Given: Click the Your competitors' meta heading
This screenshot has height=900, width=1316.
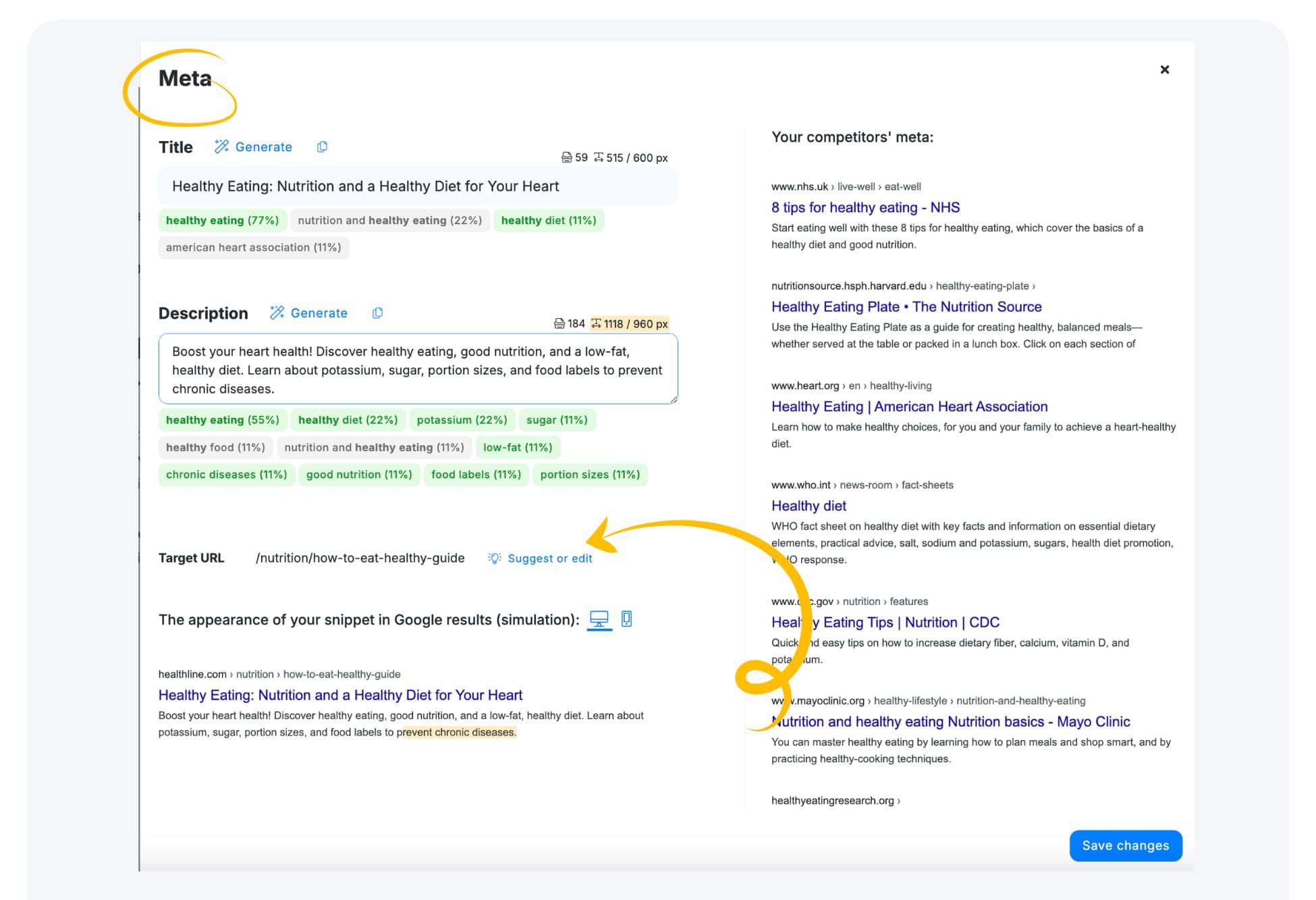Looking at the screenshot, I should 852,138.
